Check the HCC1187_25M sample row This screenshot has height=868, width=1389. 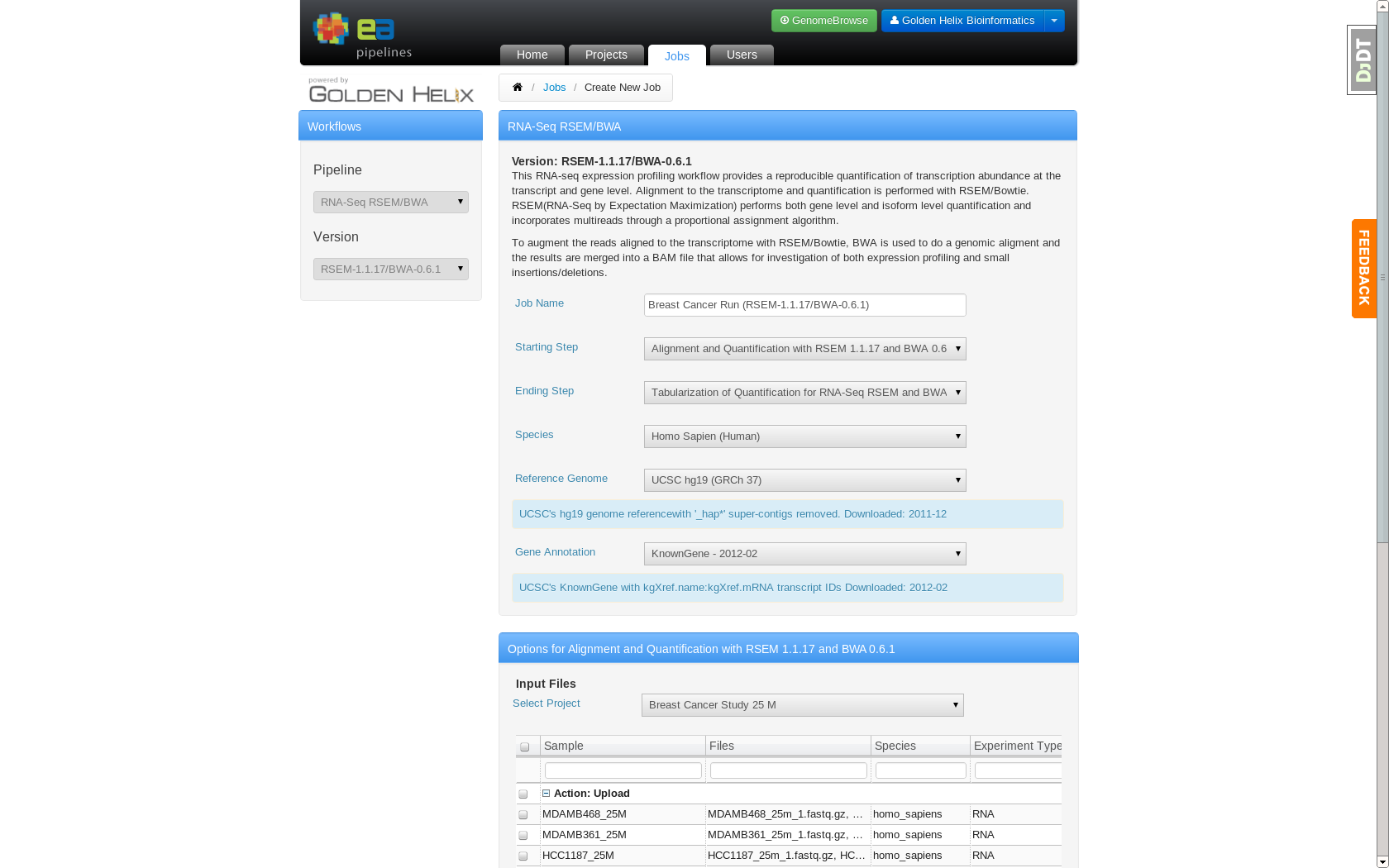[523, 856]
